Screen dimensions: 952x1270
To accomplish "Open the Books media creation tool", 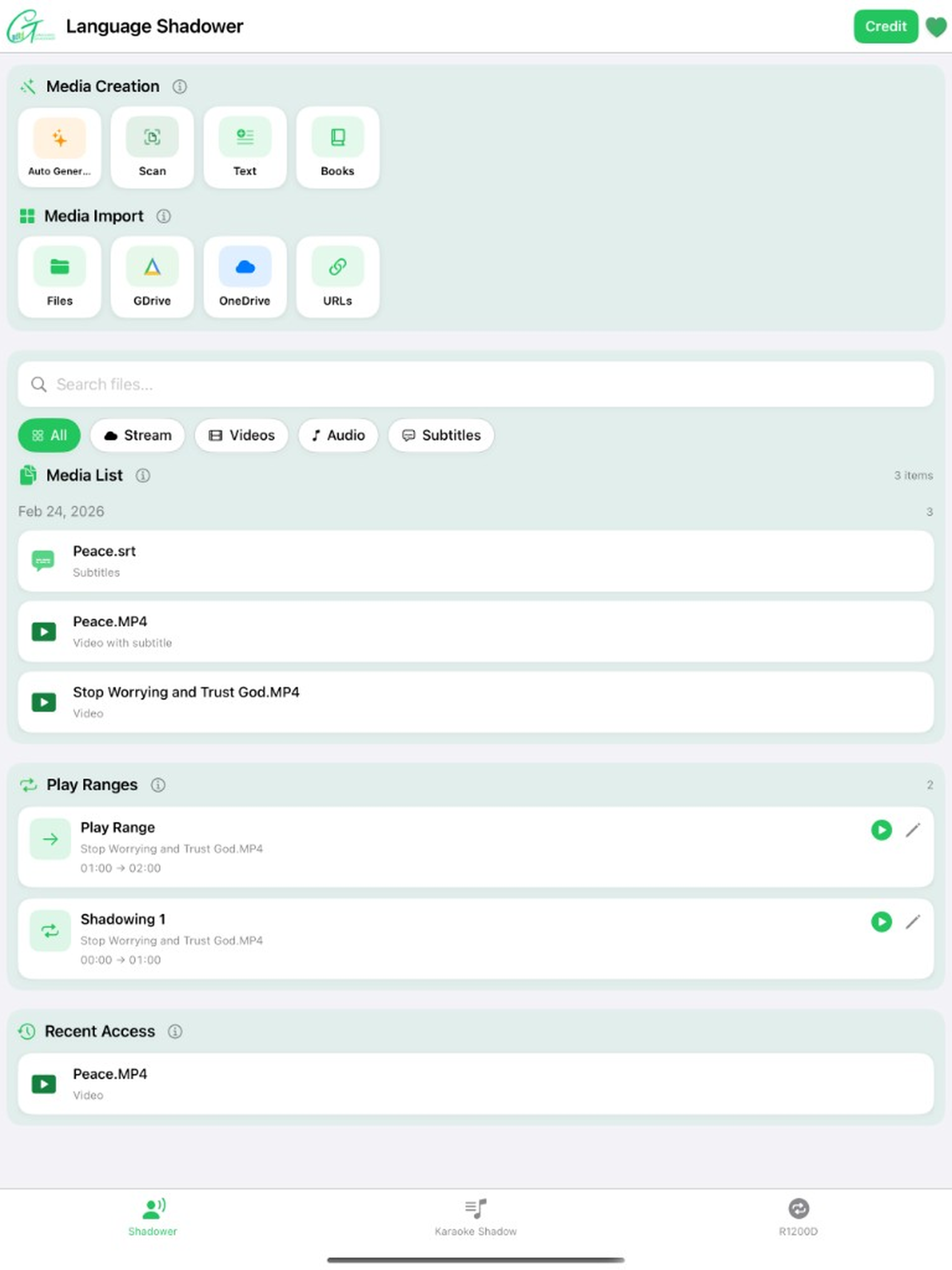I will [337, 147].
